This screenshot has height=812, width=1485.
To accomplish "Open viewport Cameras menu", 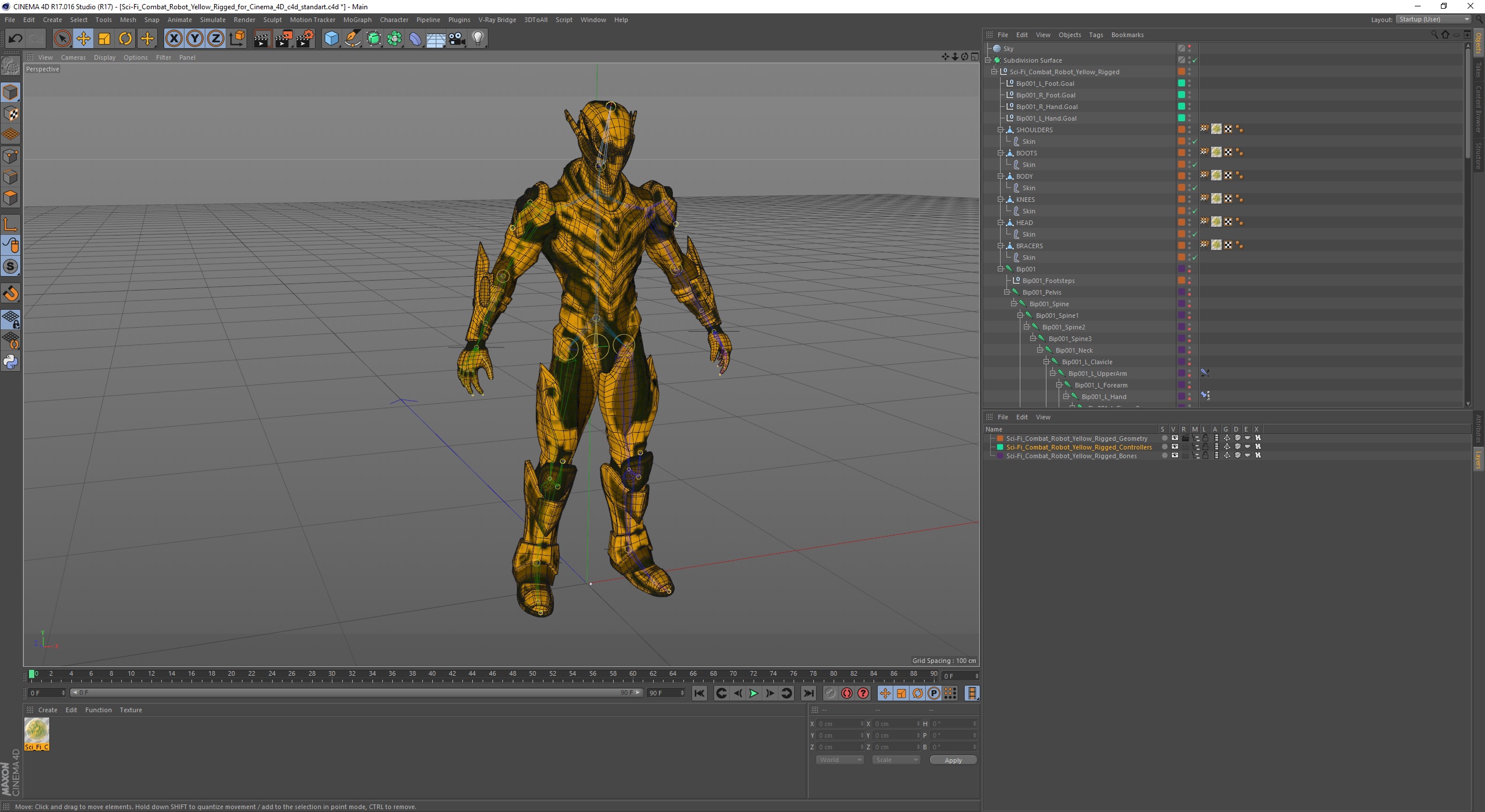I will pos(73,57).
